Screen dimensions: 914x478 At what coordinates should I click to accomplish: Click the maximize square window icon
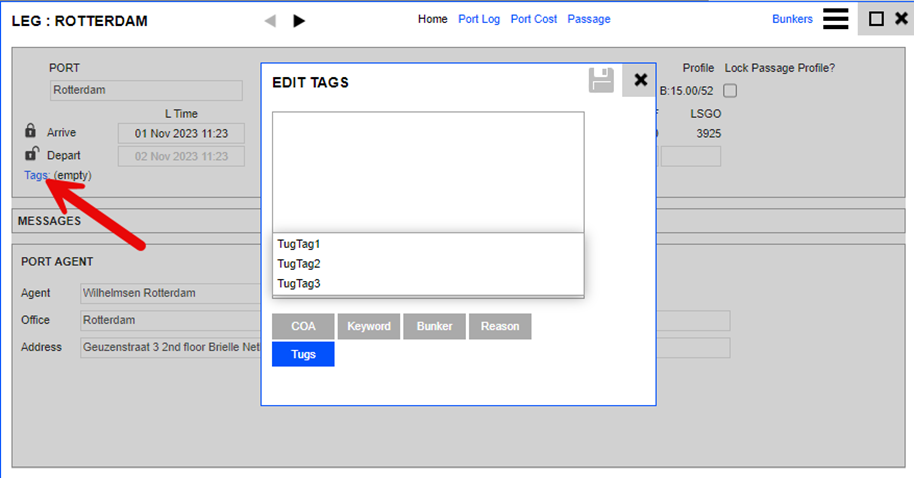[x=876, y=19]
